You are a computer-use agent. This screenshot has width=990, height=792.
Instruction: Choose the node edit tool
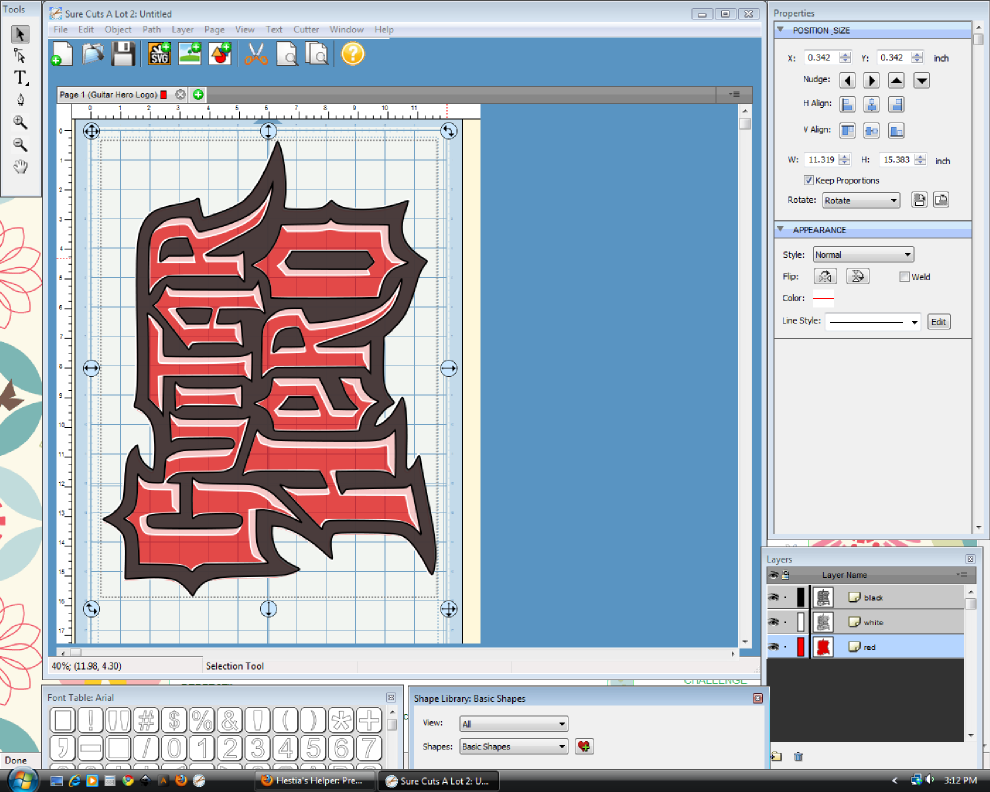[x=20, y=56]
